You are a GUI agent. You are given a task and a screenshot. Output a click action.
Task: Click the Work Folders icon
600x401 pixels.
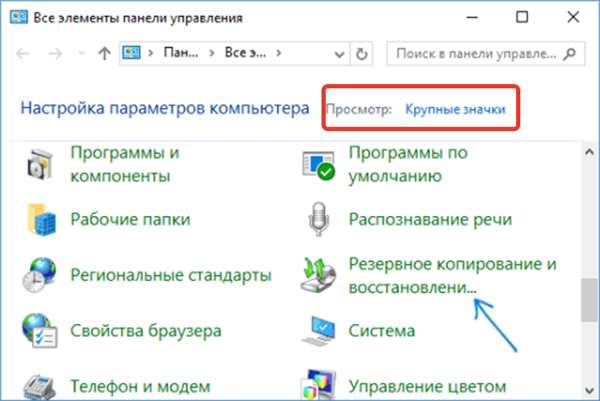[41, 220]
